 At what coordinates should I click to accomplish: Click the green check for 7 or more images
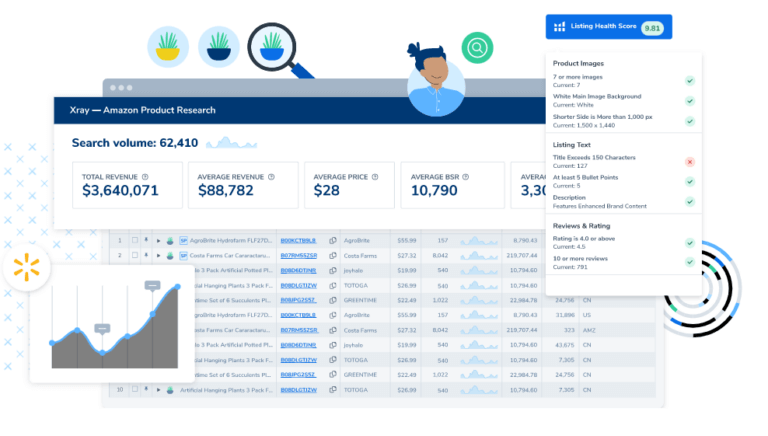690,80
